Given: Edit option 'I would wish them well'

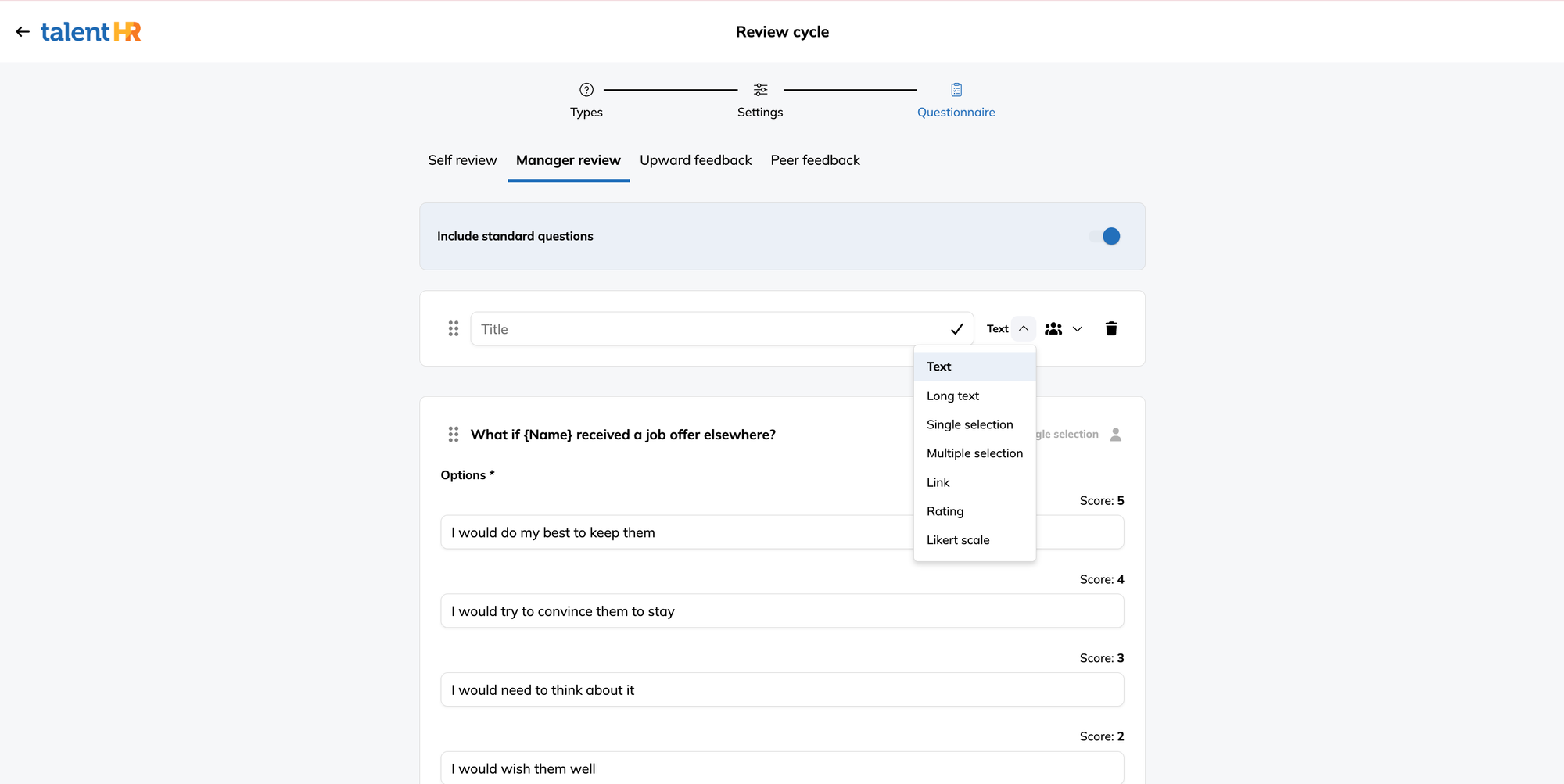Looking at the screenshot, I should coord(782,768).
